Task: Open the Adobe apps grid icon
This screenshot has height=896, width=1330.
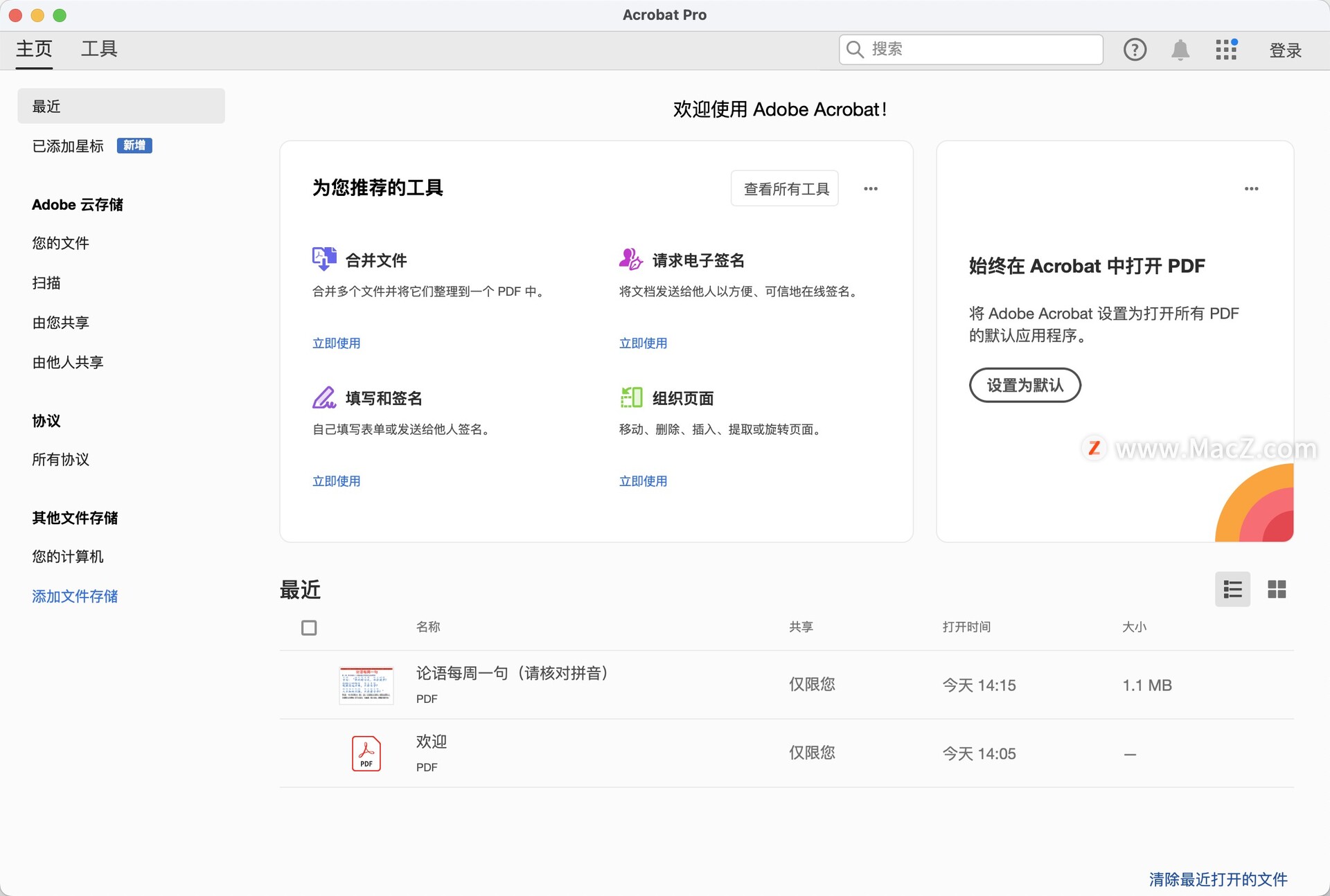Action: [x=1226, y=49]
